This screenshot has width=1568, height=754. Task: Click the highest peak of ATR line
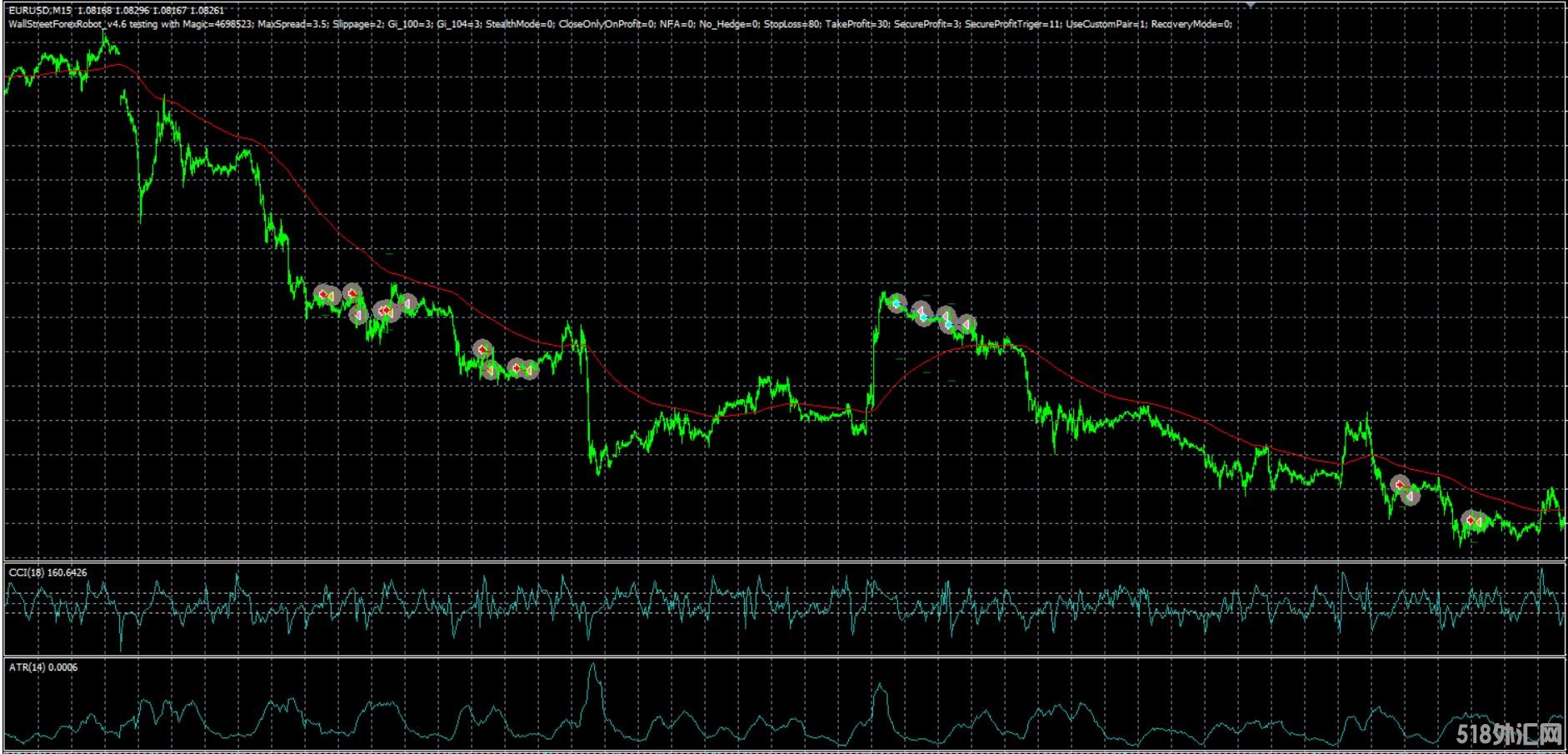coord(593,664)
